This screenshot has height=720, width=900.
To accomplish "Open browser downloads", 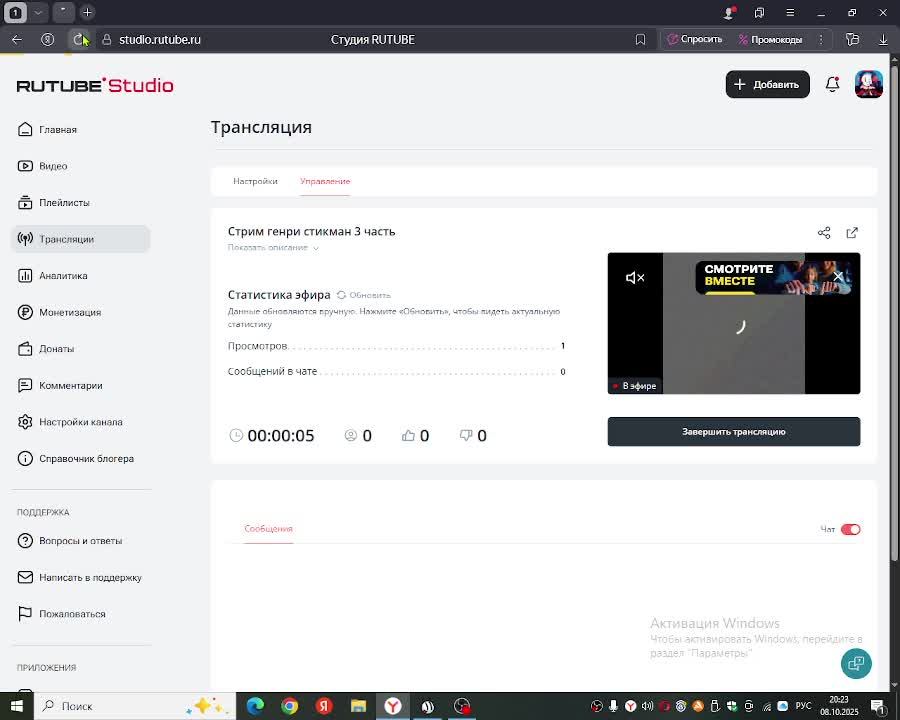I will point(883,40).
